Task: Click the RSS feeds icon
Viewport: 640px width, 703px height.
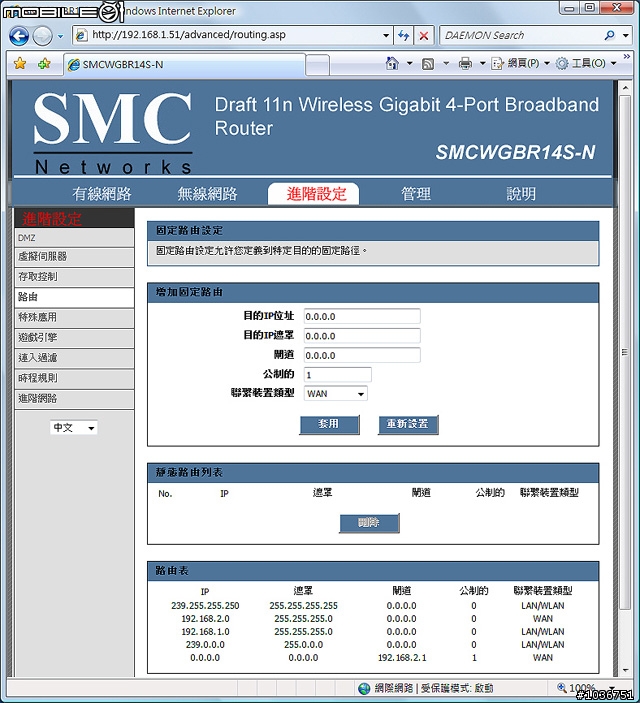Action: (x=428, y=64)
